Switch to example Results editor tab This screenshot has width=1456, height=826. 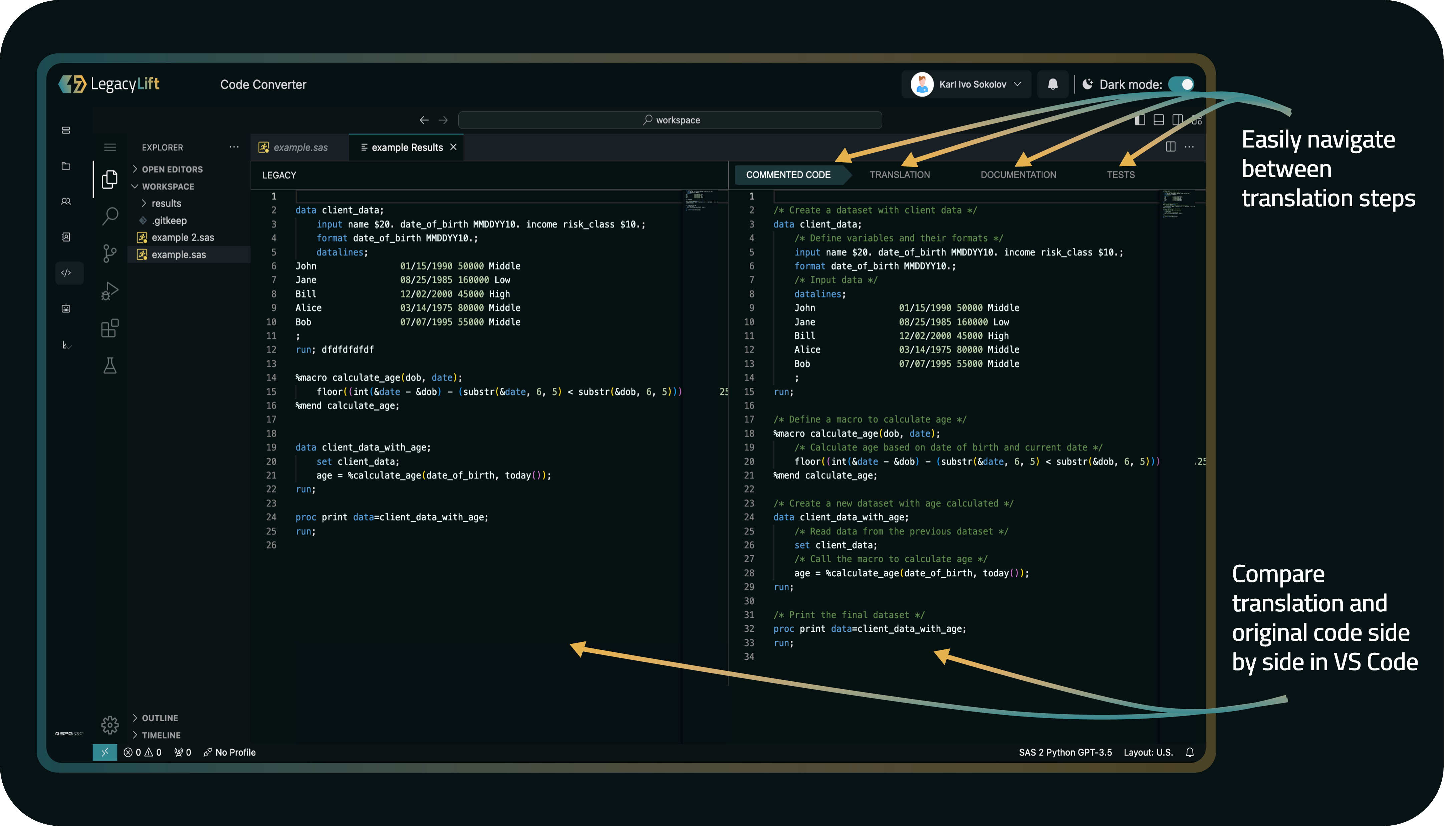(x=406, y=148)
